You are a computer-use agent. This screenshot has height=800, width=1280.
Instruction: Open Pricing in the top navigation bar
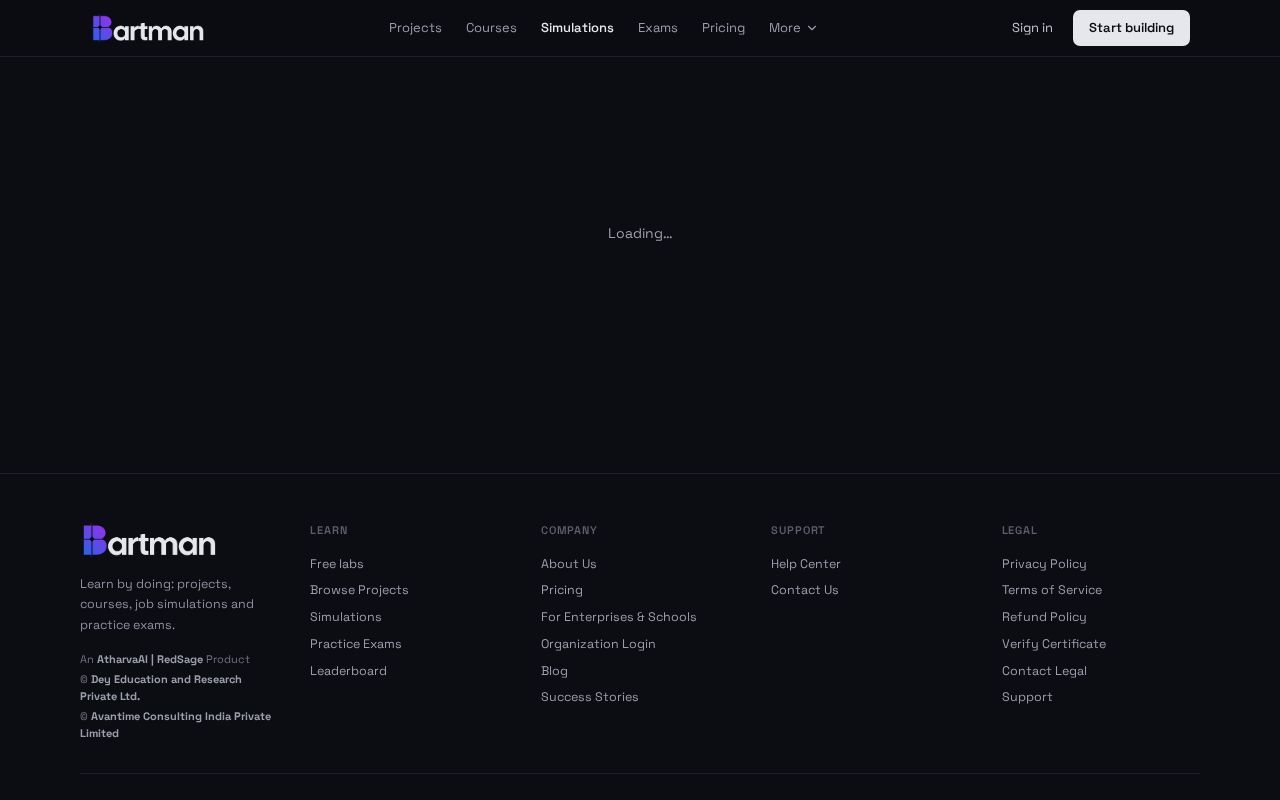tap(723, 28)
